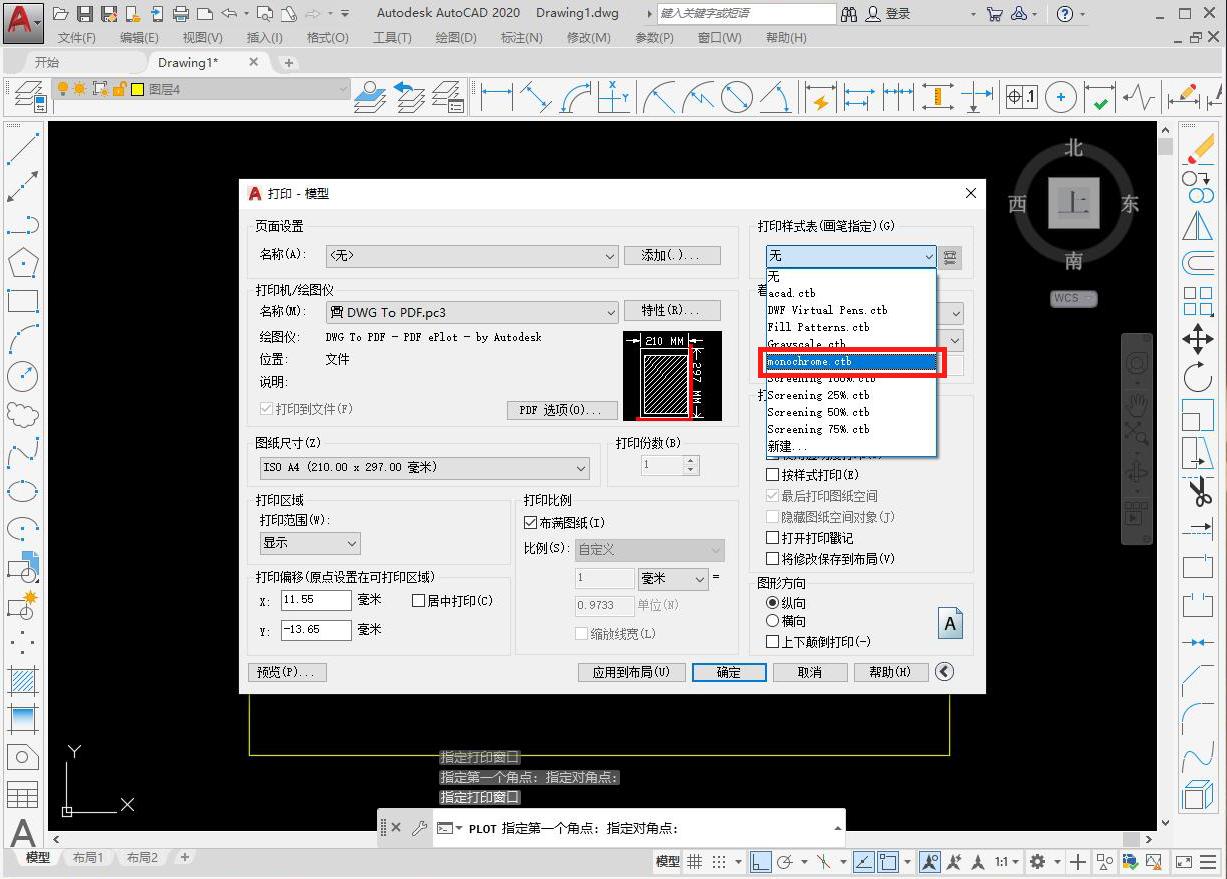Open the plot style table editor icon
This screenshot has height=879, width=1227.
tap(949, 257)
